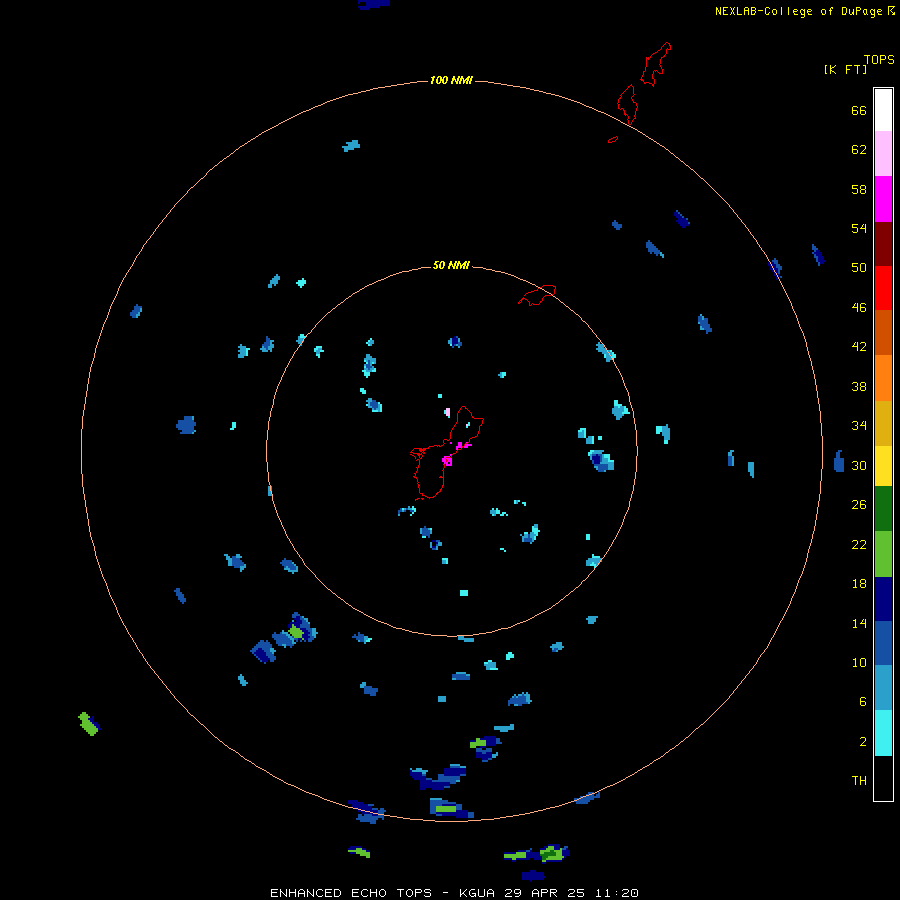Pick the navy blue legend swatch

coord(883,599)
